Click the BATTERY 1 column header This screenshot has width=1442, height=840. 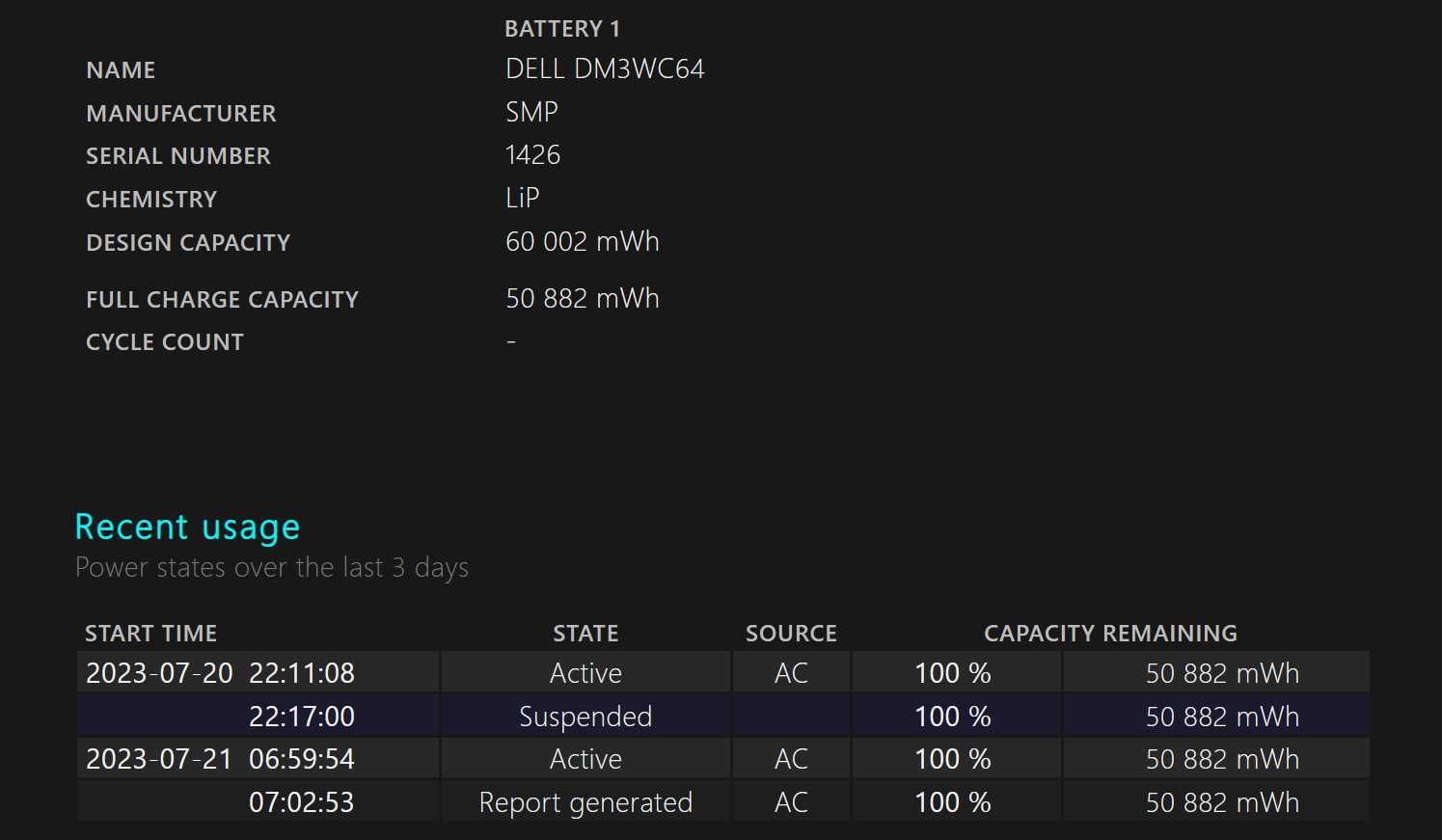(x=562, y=29)
